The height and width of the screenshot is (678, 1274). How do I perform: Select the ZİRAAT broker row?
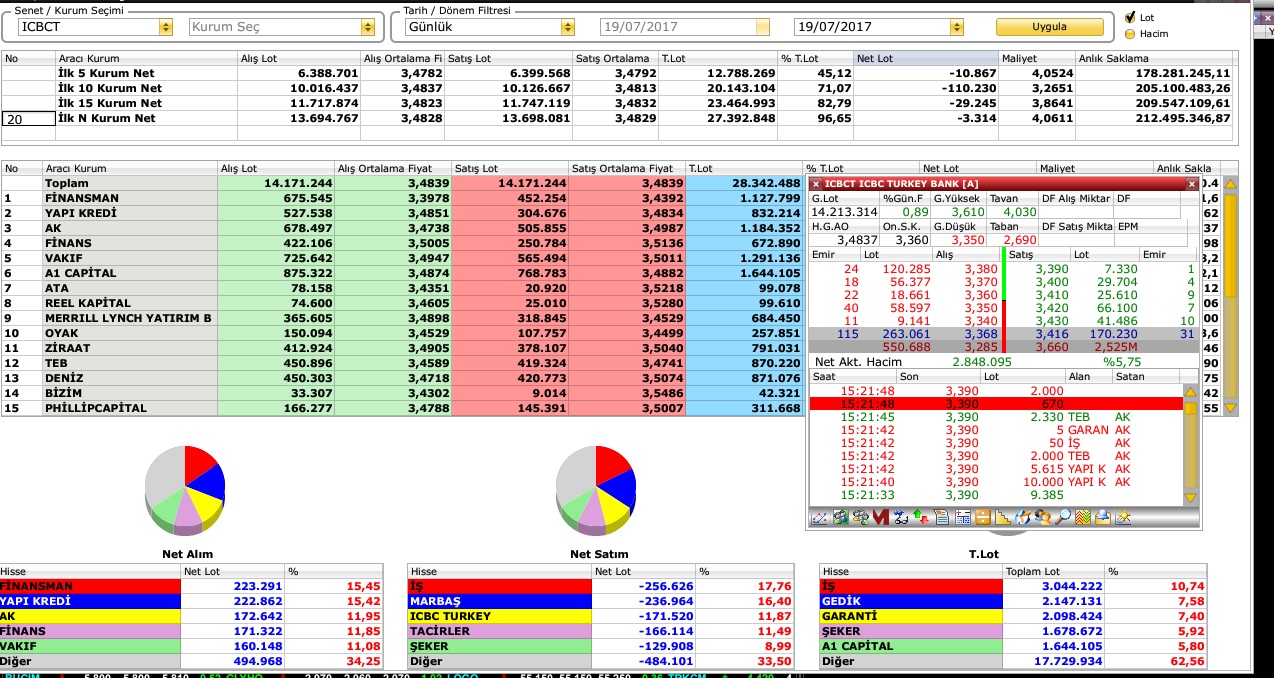pos(402,348)
